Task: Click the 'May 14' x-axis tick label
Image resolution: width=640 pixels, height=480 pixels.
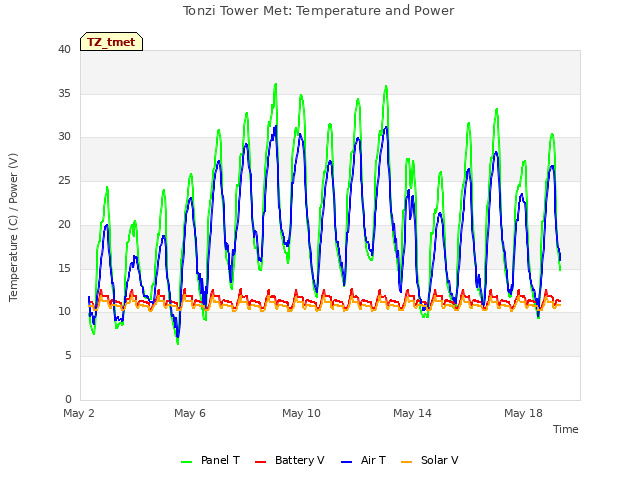Action: (x=412, y=413)
